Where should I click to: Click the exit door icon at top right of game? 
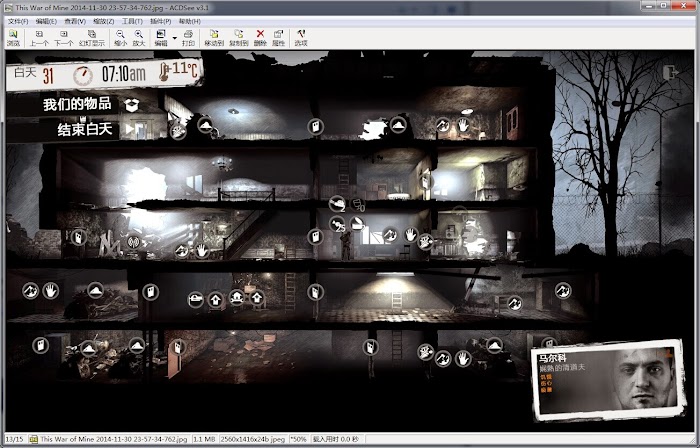(x=670, y=73)
